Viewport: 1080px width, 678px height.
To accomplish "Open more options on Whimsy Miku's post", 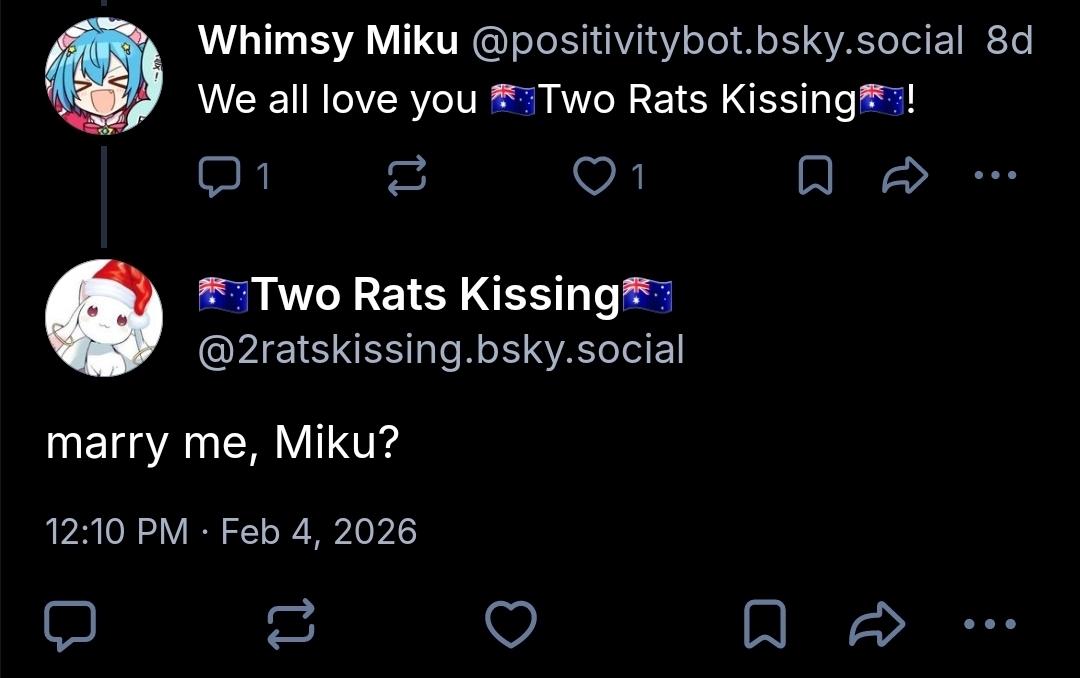I will tap(994, 177).
